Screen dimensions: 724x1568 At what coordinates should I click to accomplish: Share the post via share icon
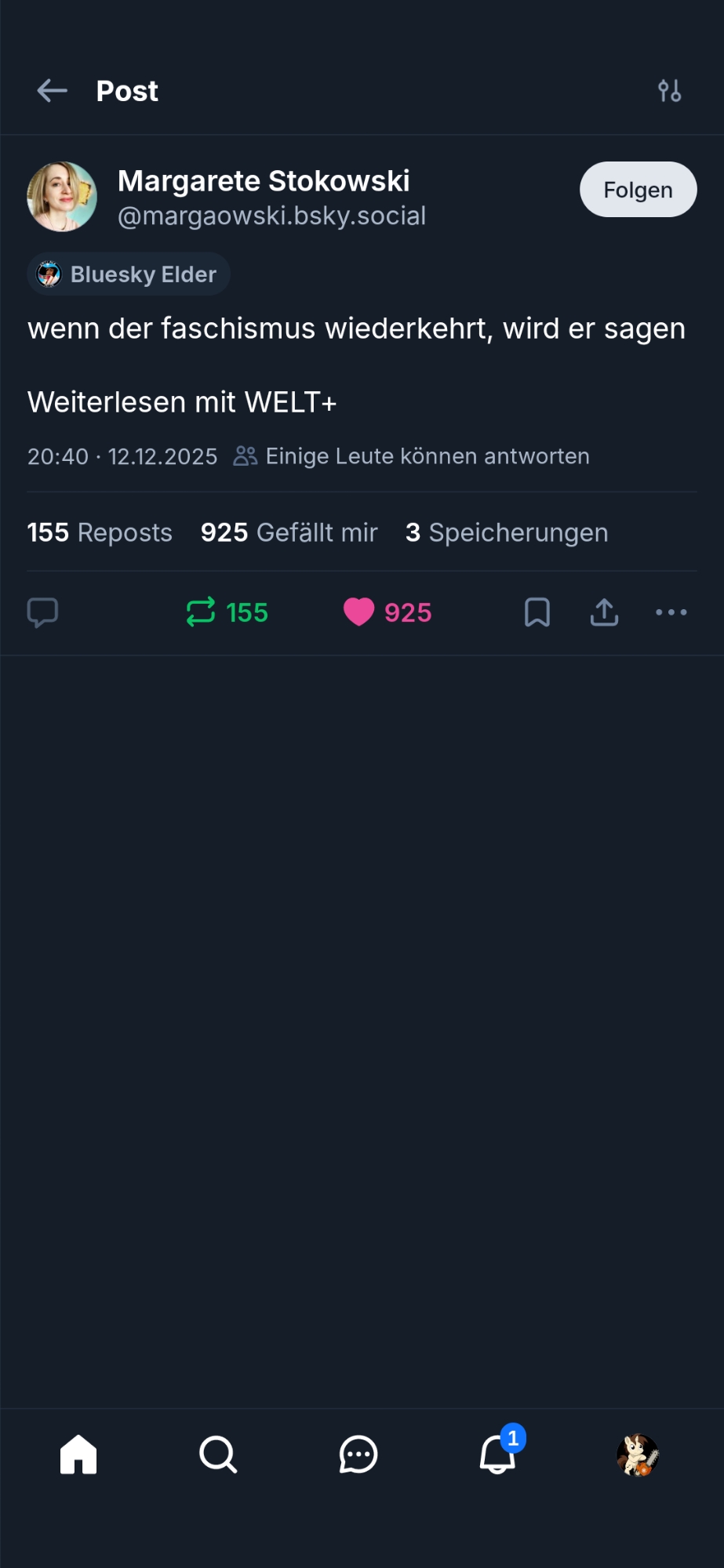pyautogui.click(x=604, y=612)
